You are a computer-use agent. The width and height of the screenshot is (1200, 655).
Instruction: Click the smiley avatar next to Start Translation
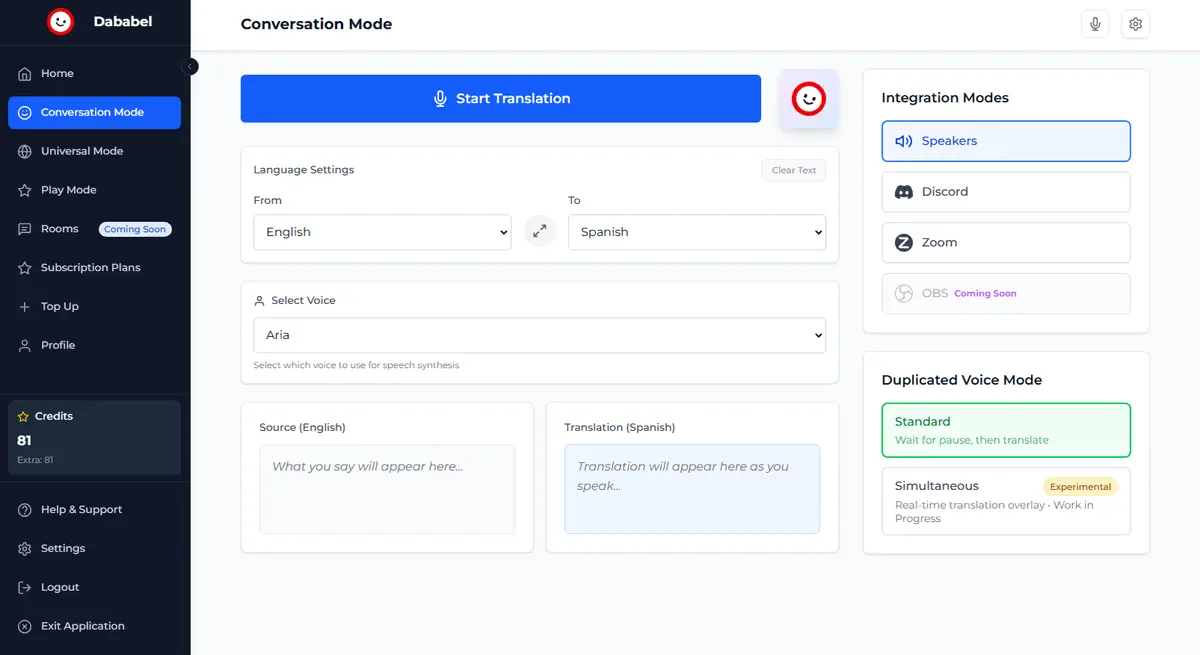(x=809, y=98)
